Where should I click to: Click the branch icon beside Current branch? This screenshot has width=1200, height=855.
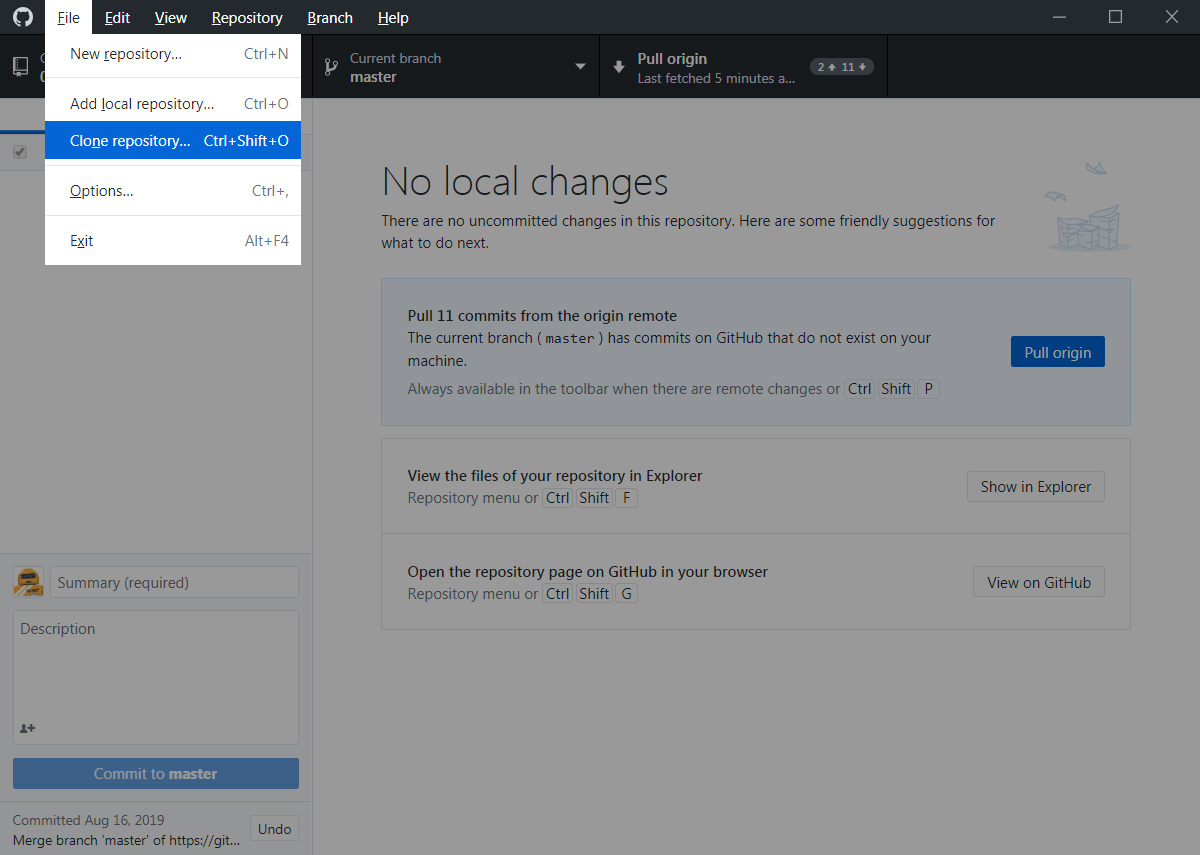click(x=330, y=66)
